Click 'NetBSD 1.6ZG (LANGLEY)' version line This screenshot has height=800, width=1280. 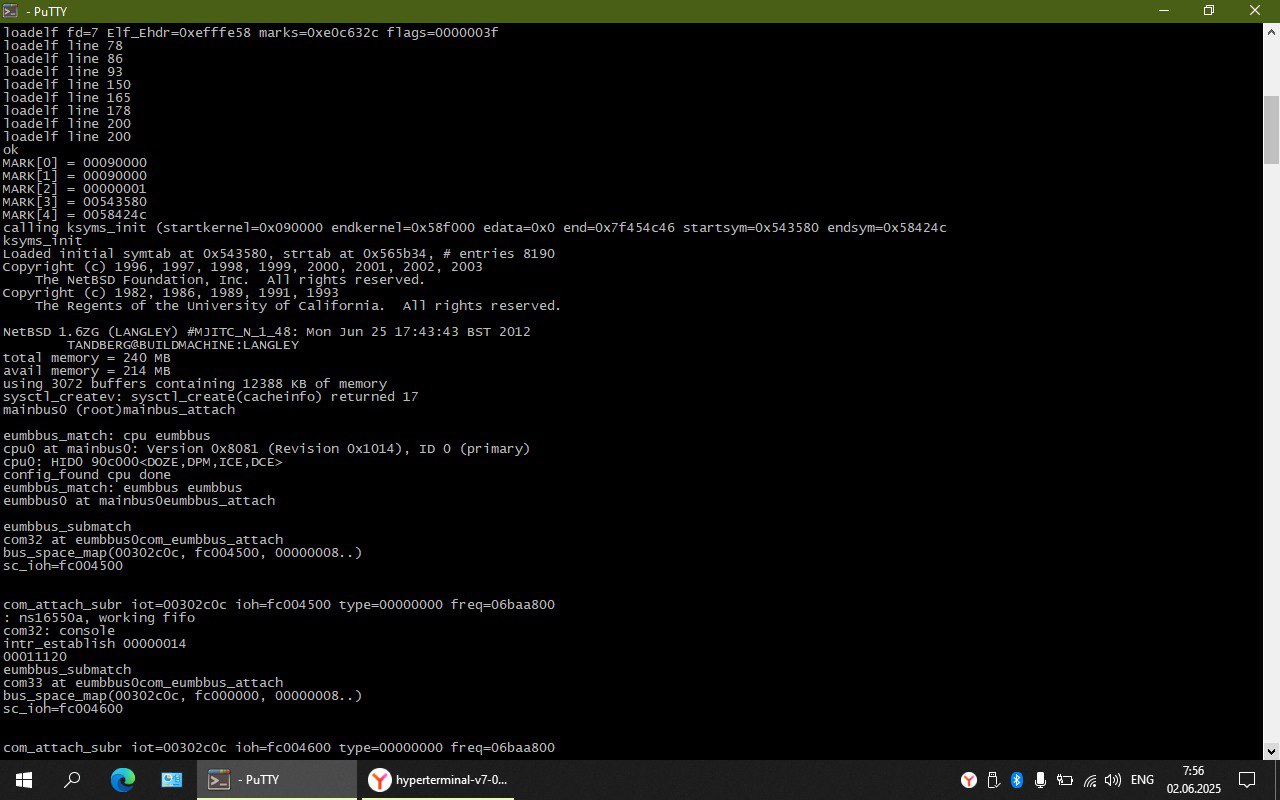[267, 332]
